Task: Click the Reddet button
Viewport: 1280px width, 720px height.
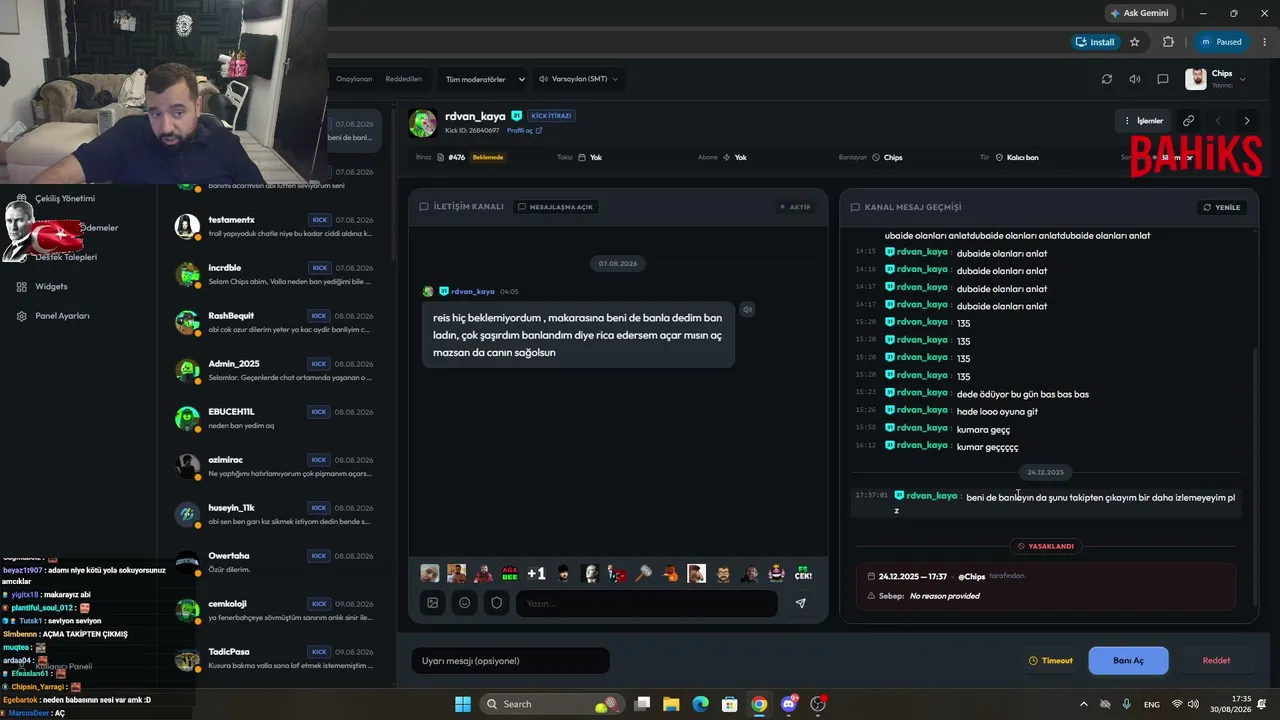Action: click(1216, 661)
